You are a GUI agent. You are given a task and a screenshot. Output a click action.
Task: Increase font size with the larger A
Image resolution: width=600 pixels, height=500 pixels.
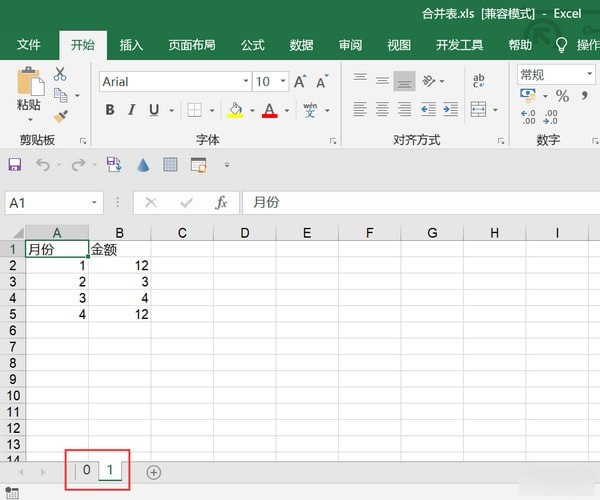pos(299,82)
